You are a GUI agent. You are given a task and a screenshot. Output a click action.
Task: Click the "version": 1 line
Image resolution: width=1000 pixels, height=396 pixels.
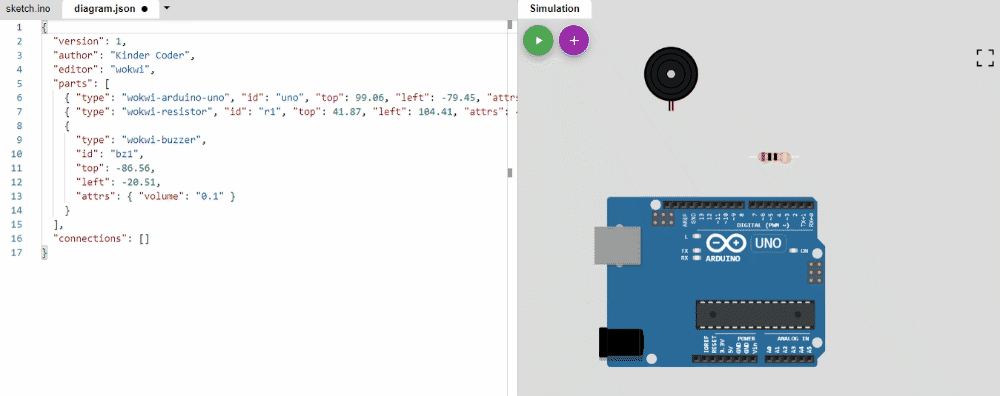[90, 41]
